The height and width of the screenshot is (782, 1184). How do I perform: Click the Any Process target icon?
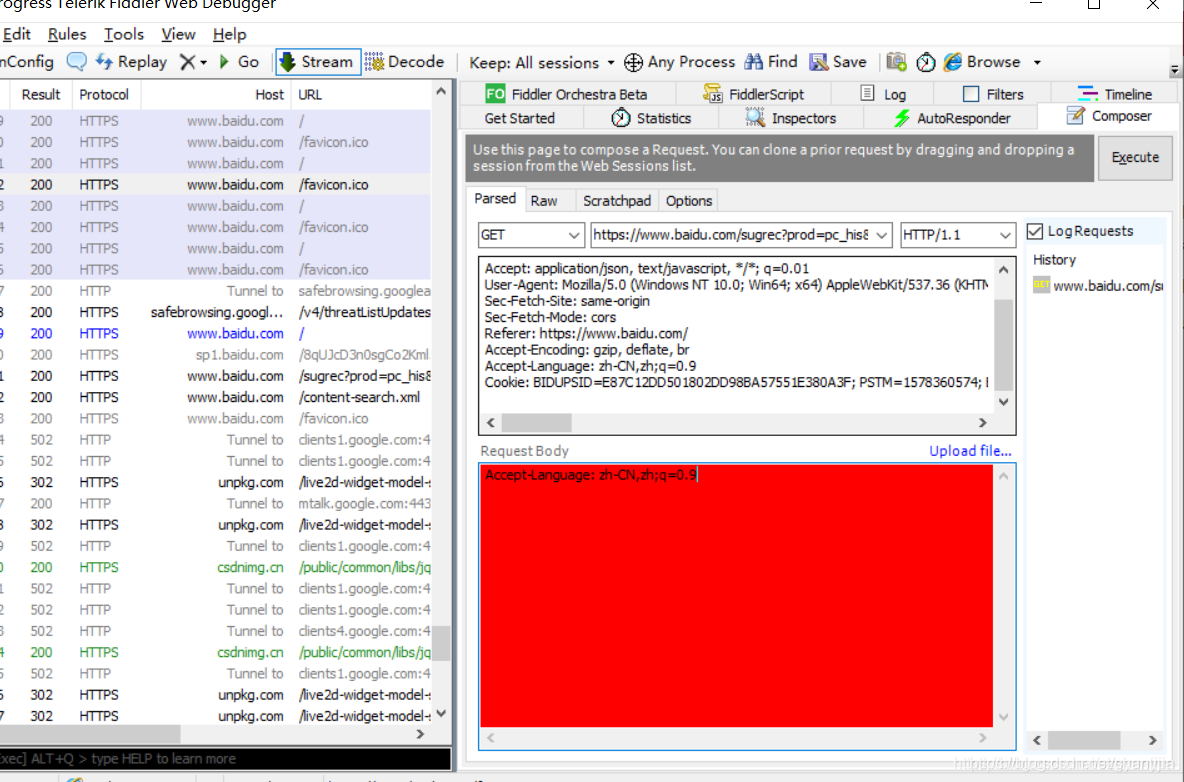(x=634, y=63)
